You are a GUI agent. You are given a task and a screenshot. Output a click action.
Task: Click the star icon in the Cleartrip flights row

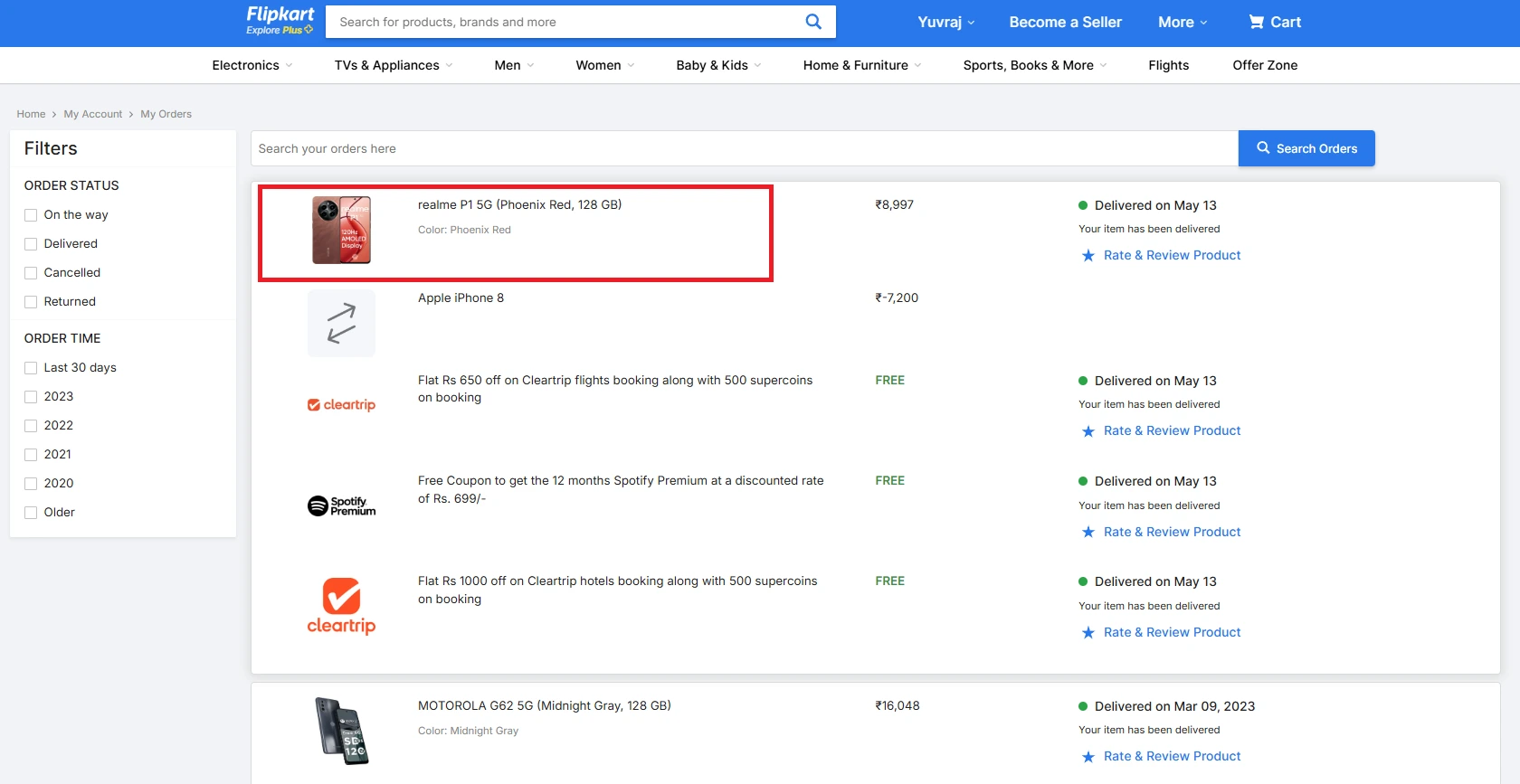tap(1088, 431)
